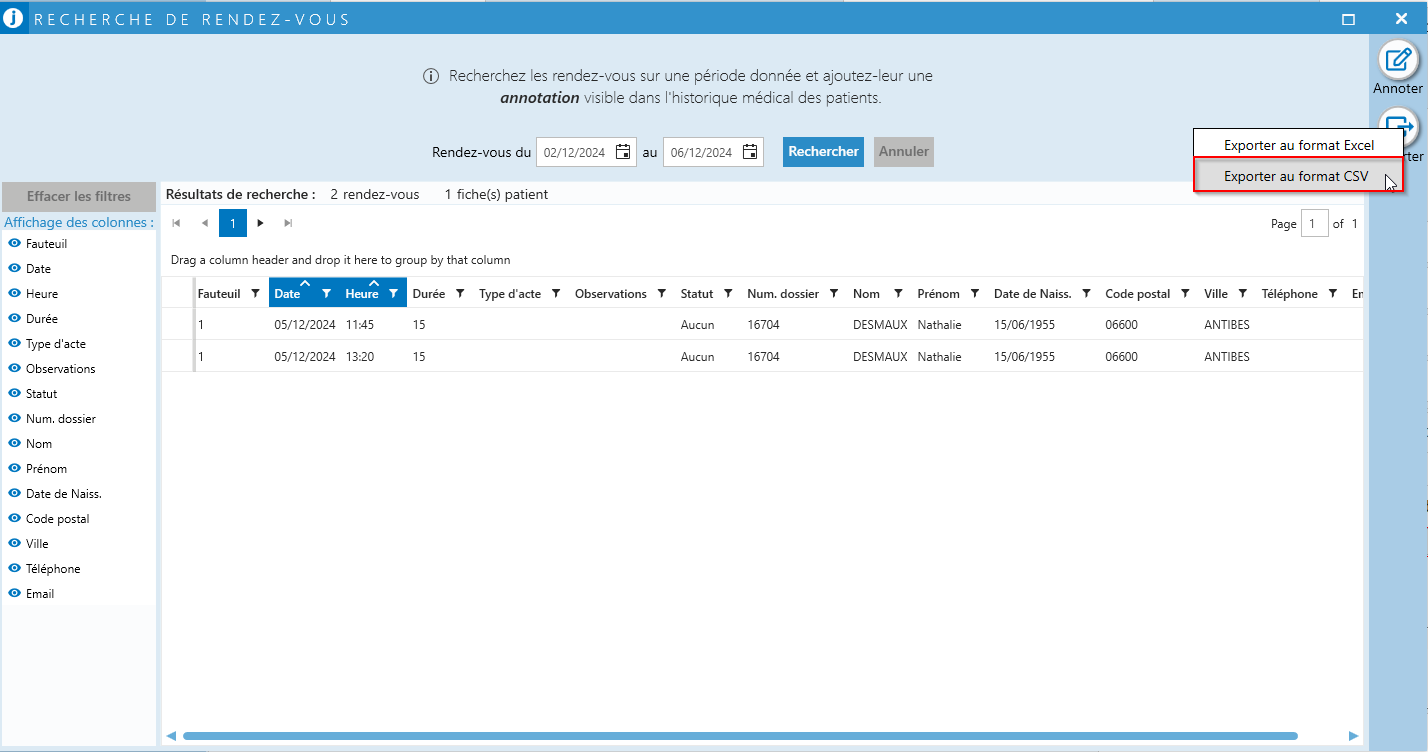
Task: Open calendar picker for end date 06/12/2024
Action: coord(750,152)
